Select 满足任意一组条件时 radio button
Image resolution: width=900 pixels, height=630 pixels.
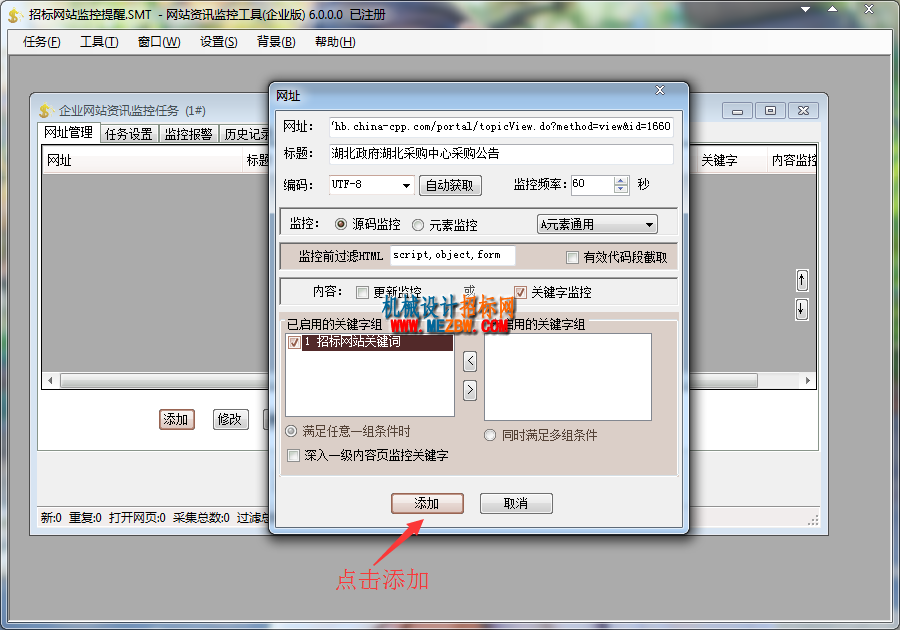point(292,431)
